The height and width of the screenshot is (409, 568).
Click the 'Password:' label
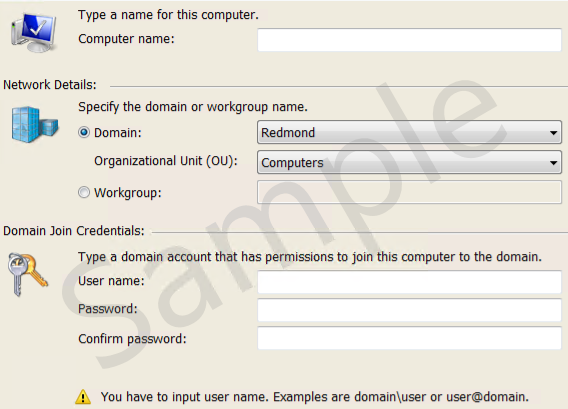pyautogui.click(x=108, y=309)
